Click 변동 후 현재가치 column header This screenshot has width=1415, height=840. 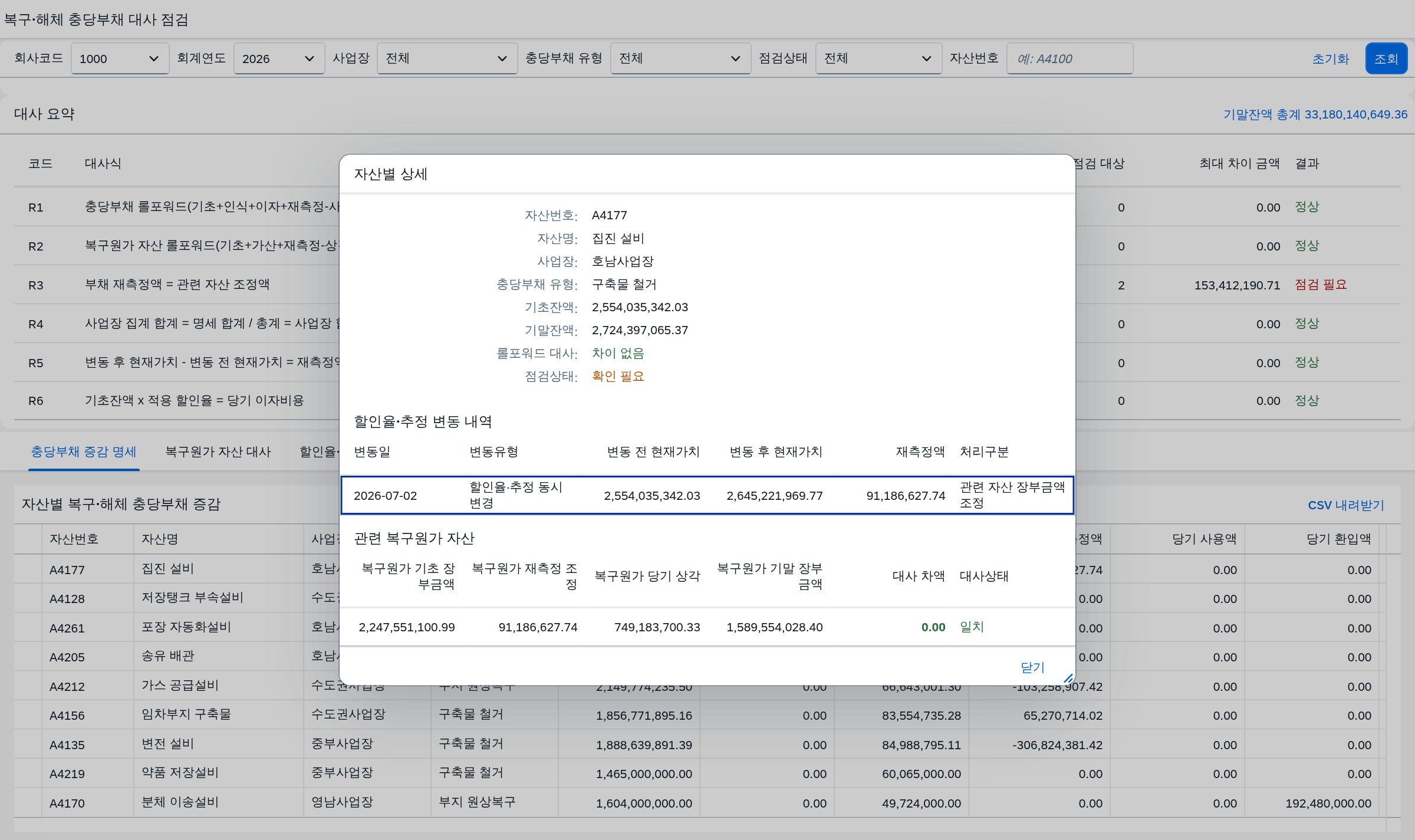[x=776, y=452]
